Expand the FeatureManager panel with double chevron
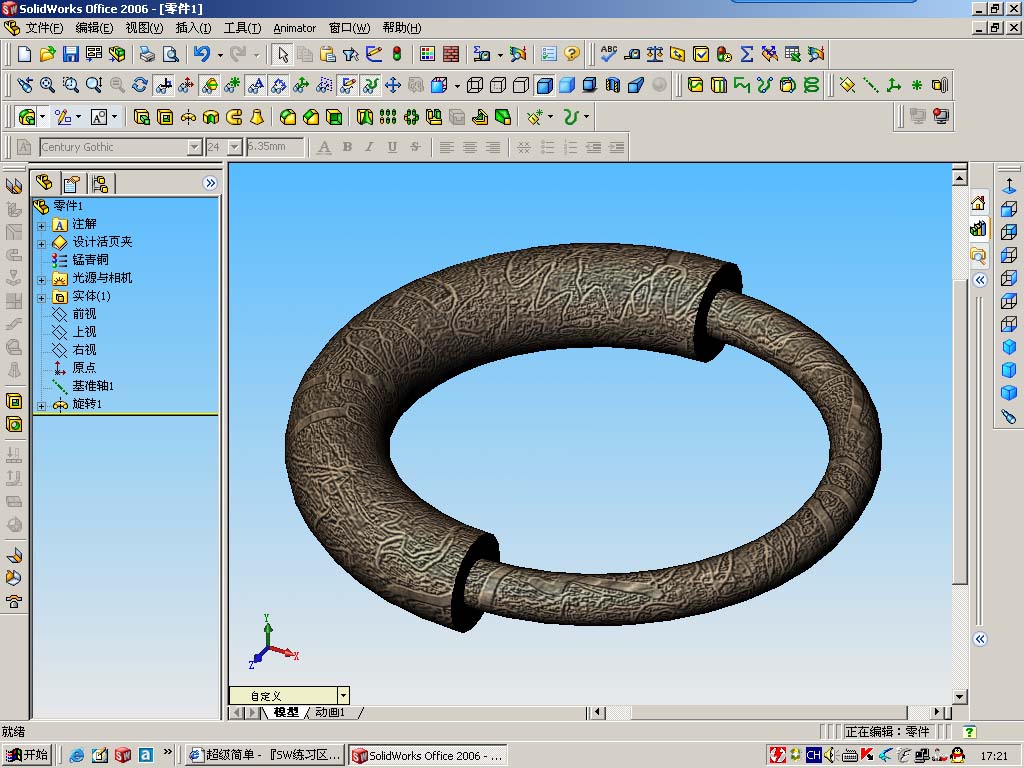Viewport: 1024px width, 768px height. pyautogui.click(x=210, y=183)
